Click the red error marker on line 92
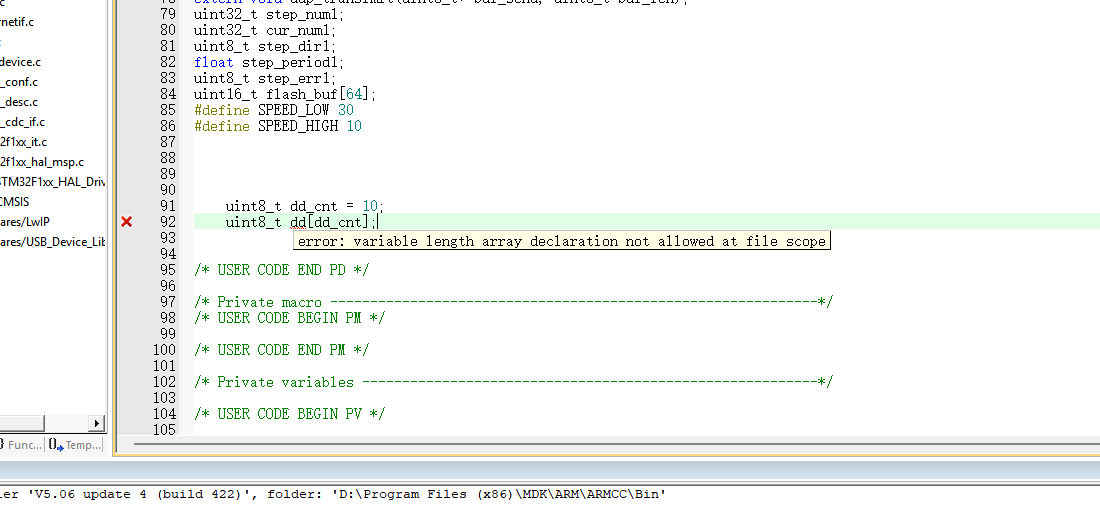This screenshot has width=1100, height=505. pos(126,222)
